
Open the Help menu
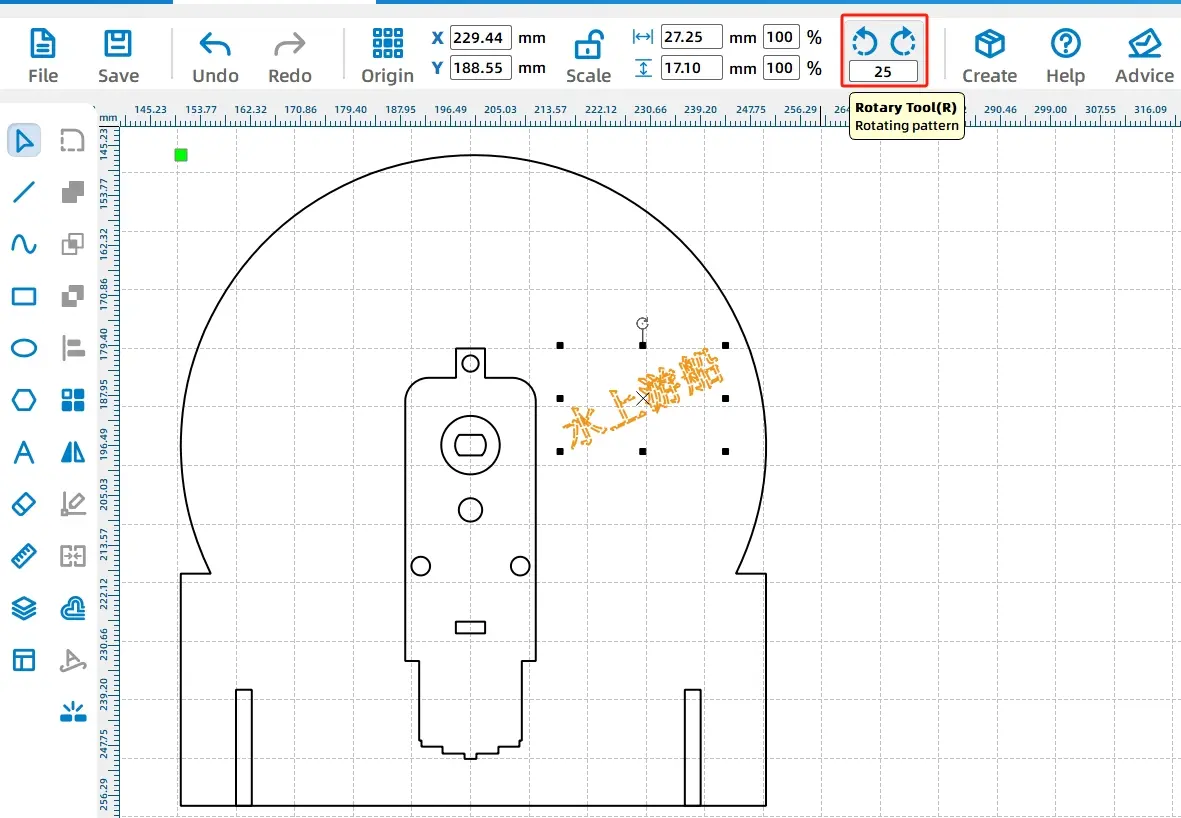pyautogui.click(x=1066, y=56)
